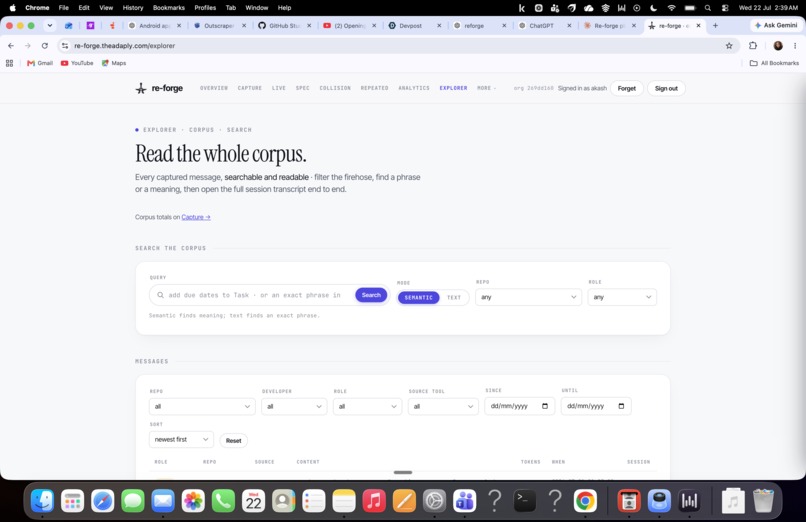Image resolution: width=806 pixels, height=522 pixels.
Task: Open System Settings from the dock
Action: pyautogui.click(x=434, y=501)
